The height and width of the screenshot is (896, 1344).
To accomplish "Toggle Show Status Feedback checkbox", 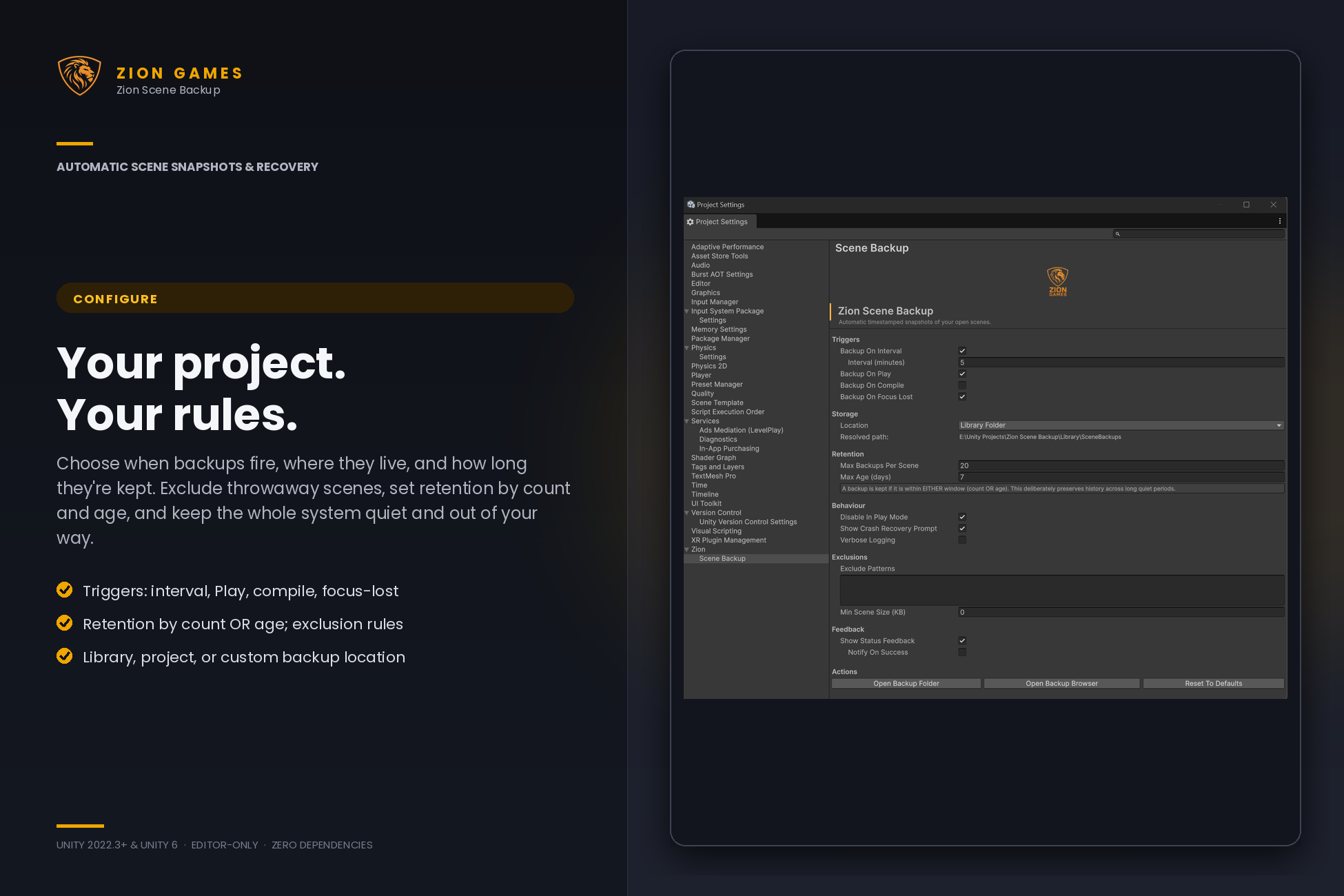I will [962, 641].
